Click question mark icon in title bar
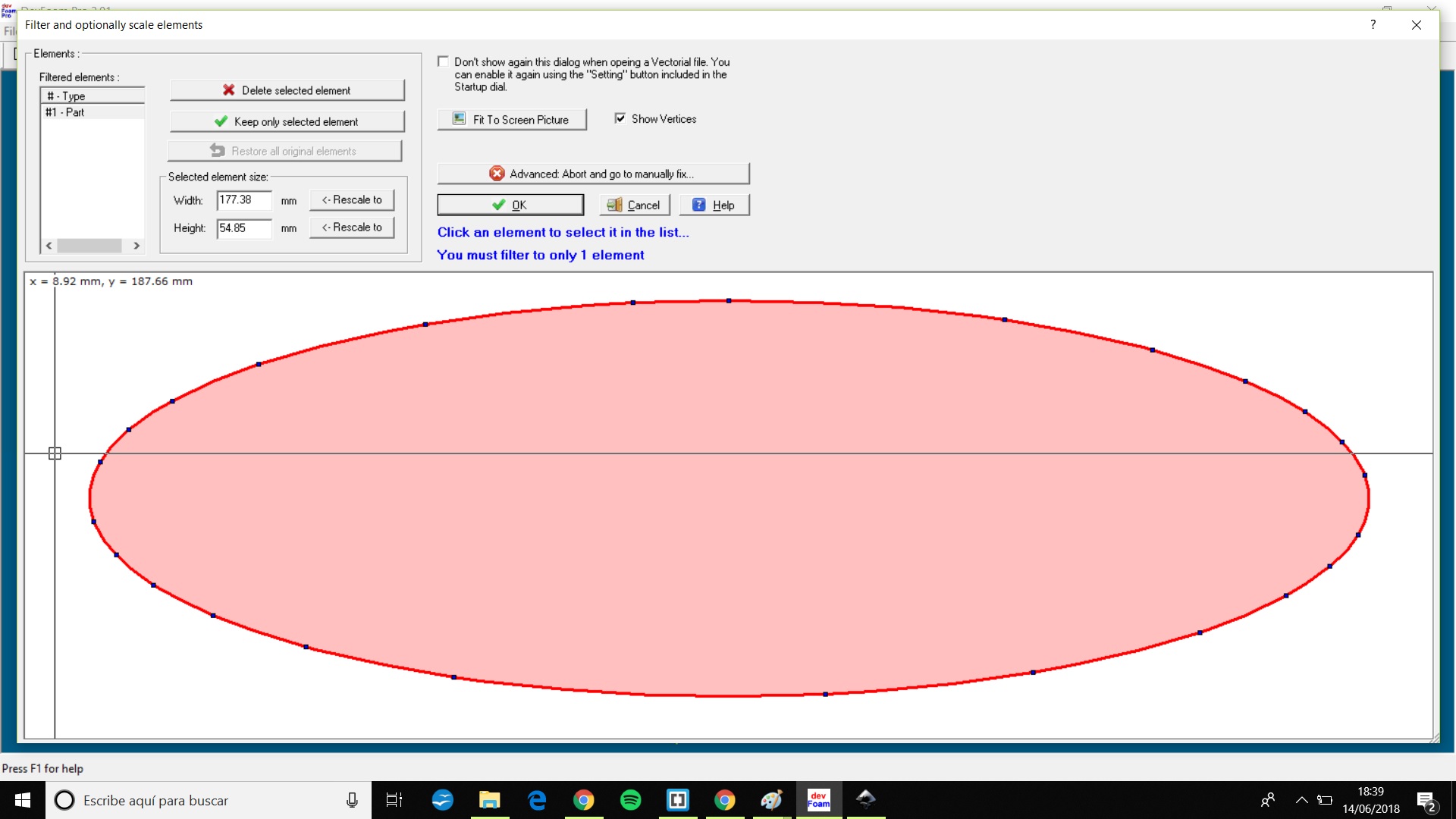Screen dimensions: 1456x819 [1373, 25]
